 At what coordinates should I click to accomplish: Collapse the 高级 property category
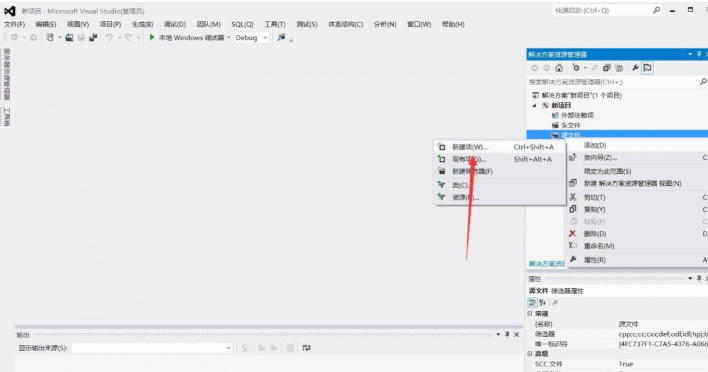pyautogui.click(x=530, y=353)
